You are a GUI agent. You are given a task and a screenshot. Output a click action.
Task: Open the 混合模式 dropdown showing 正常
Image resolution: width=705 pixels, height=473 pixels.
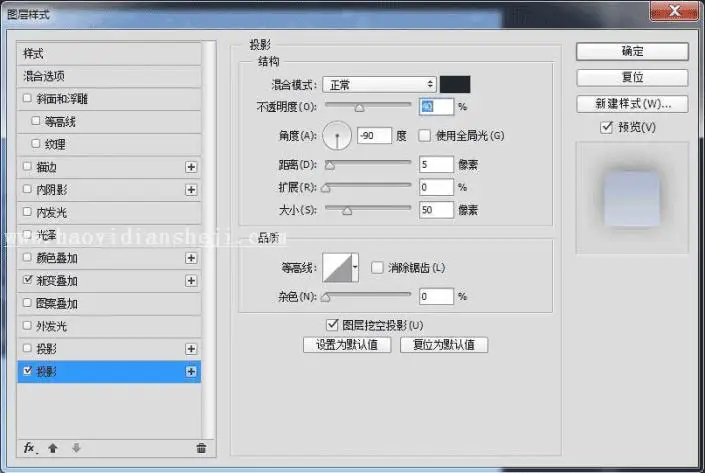(x=379, y=85)
